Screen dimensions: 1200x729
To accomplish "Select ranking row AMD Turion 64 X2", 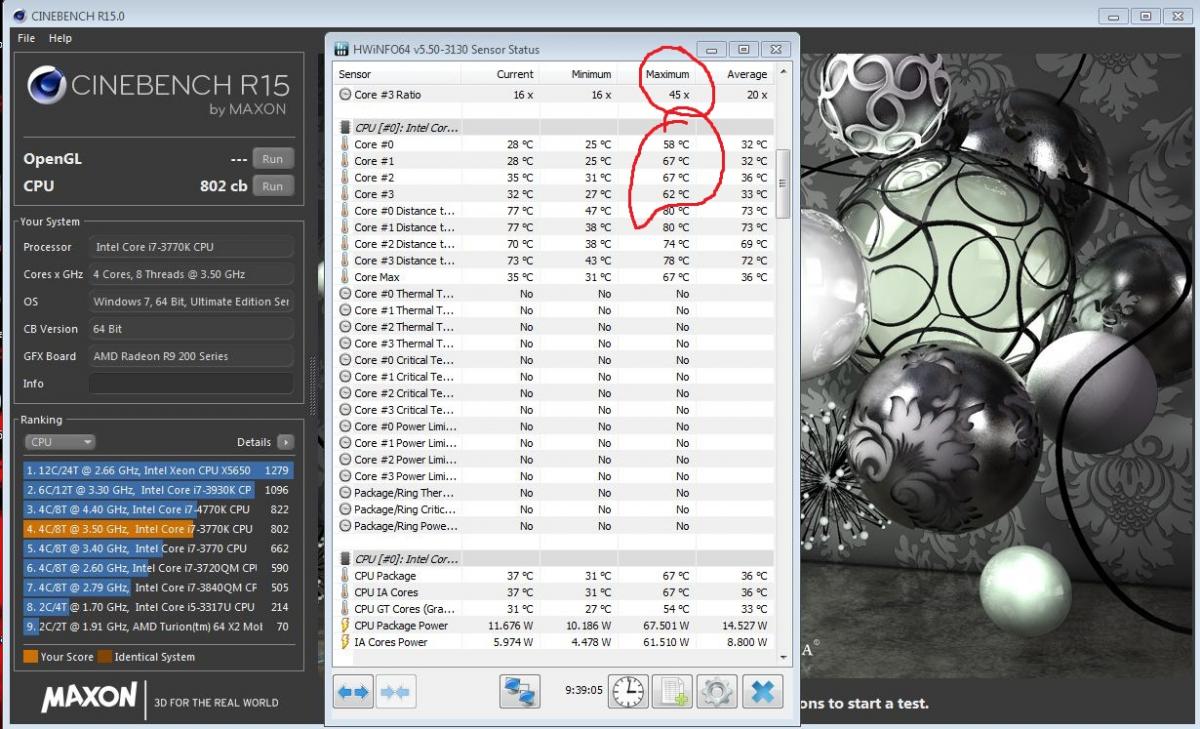I will pos(158,627).
